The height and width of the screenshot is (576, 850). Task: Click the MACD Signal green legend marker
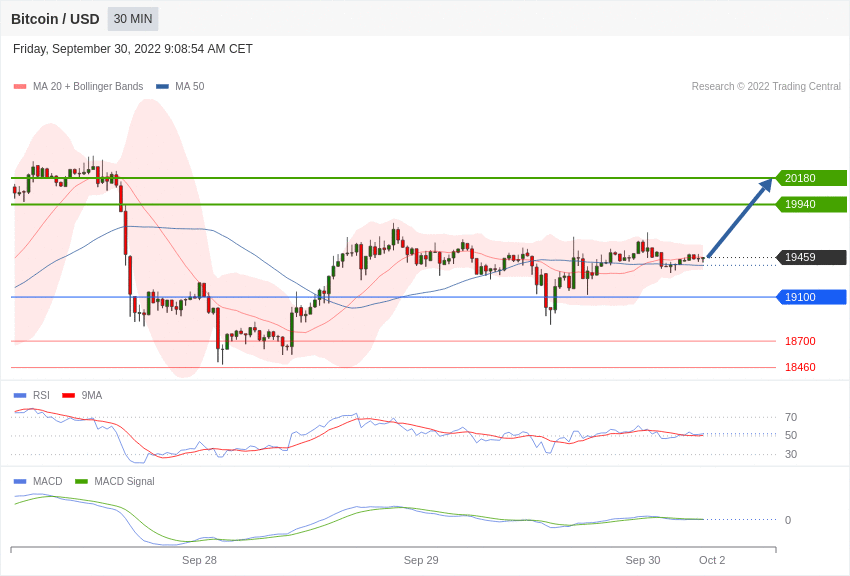point(81,481)
